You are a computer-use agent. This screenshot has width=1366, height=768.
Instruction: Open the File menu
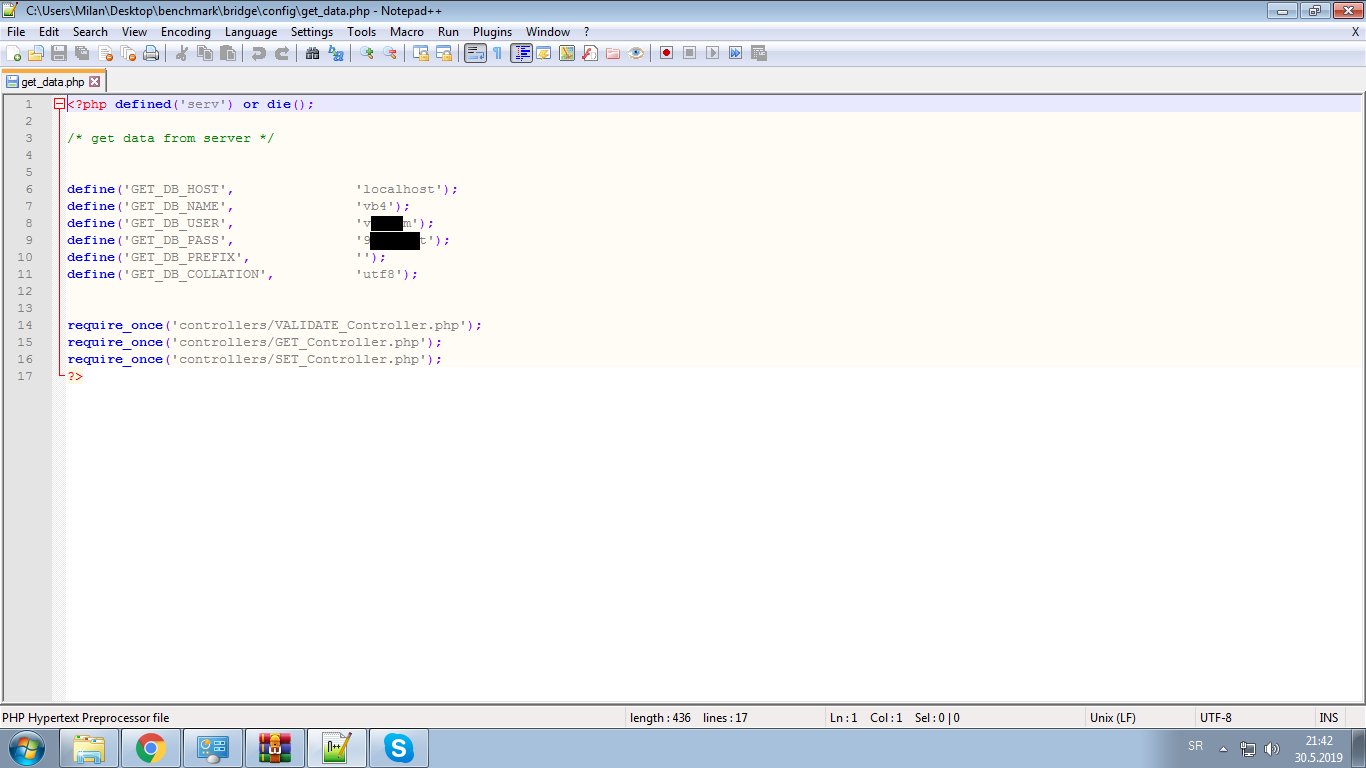(x=16, y=32)
